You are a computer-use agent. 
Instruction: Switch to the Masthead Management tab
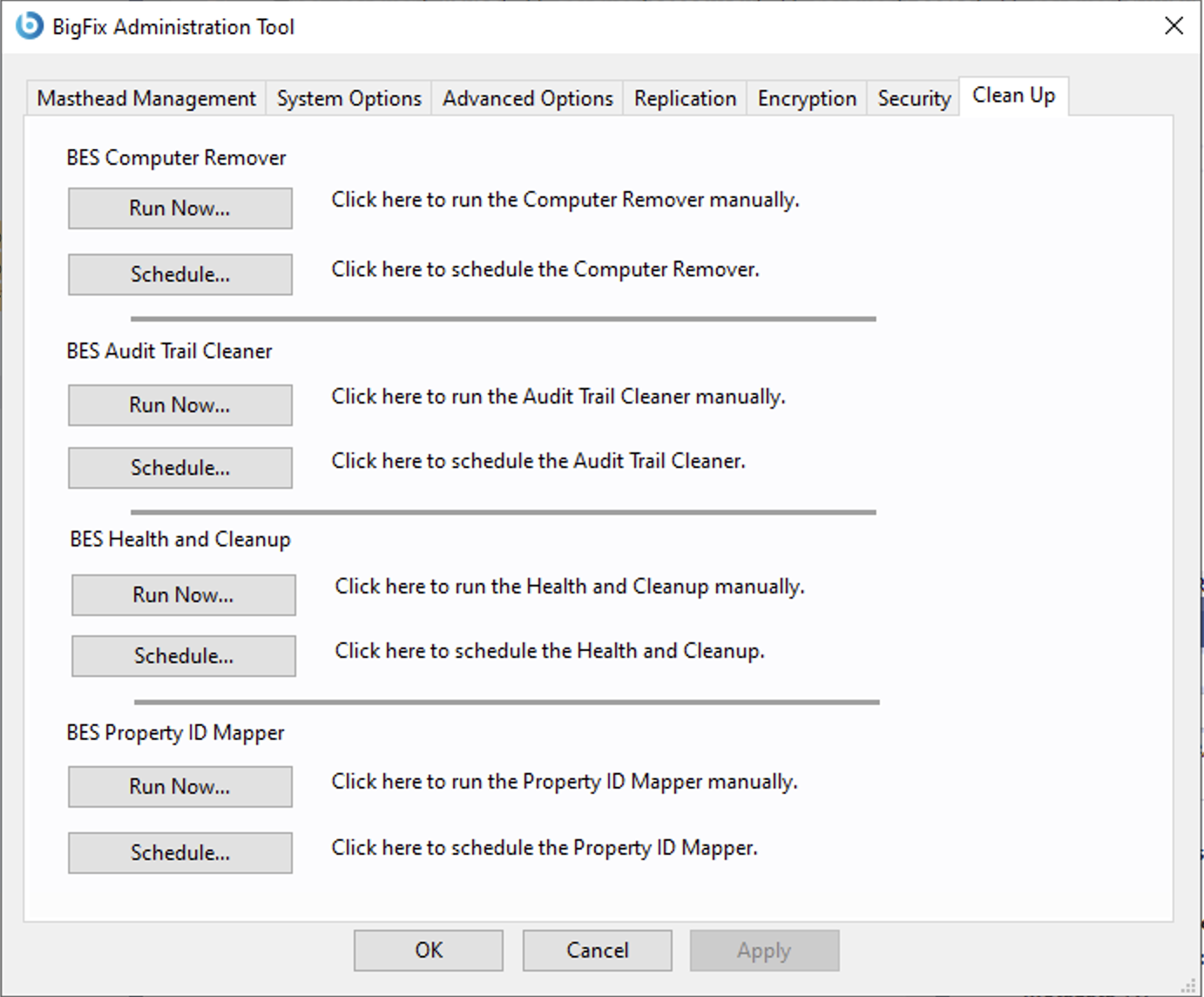[146, 98]
